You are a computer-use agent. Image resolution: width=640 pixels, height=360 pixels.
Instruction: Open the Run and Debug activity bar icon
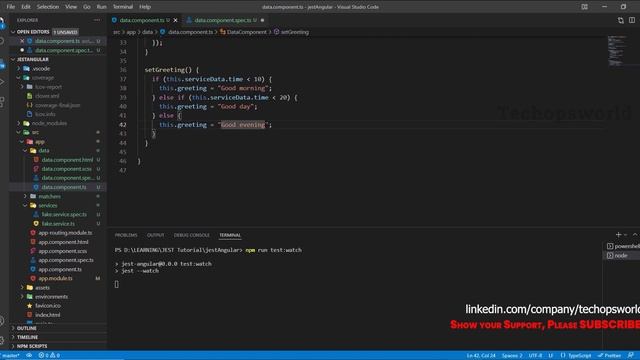[x=2, y=82]
